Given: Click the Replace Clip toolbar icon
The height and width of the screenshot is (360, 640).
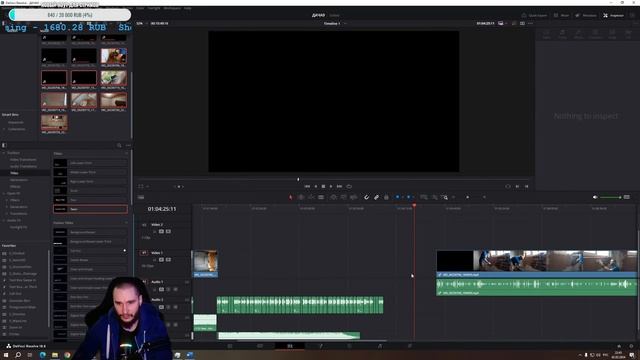Looking at the screenshot, I should tap(354, 198).
